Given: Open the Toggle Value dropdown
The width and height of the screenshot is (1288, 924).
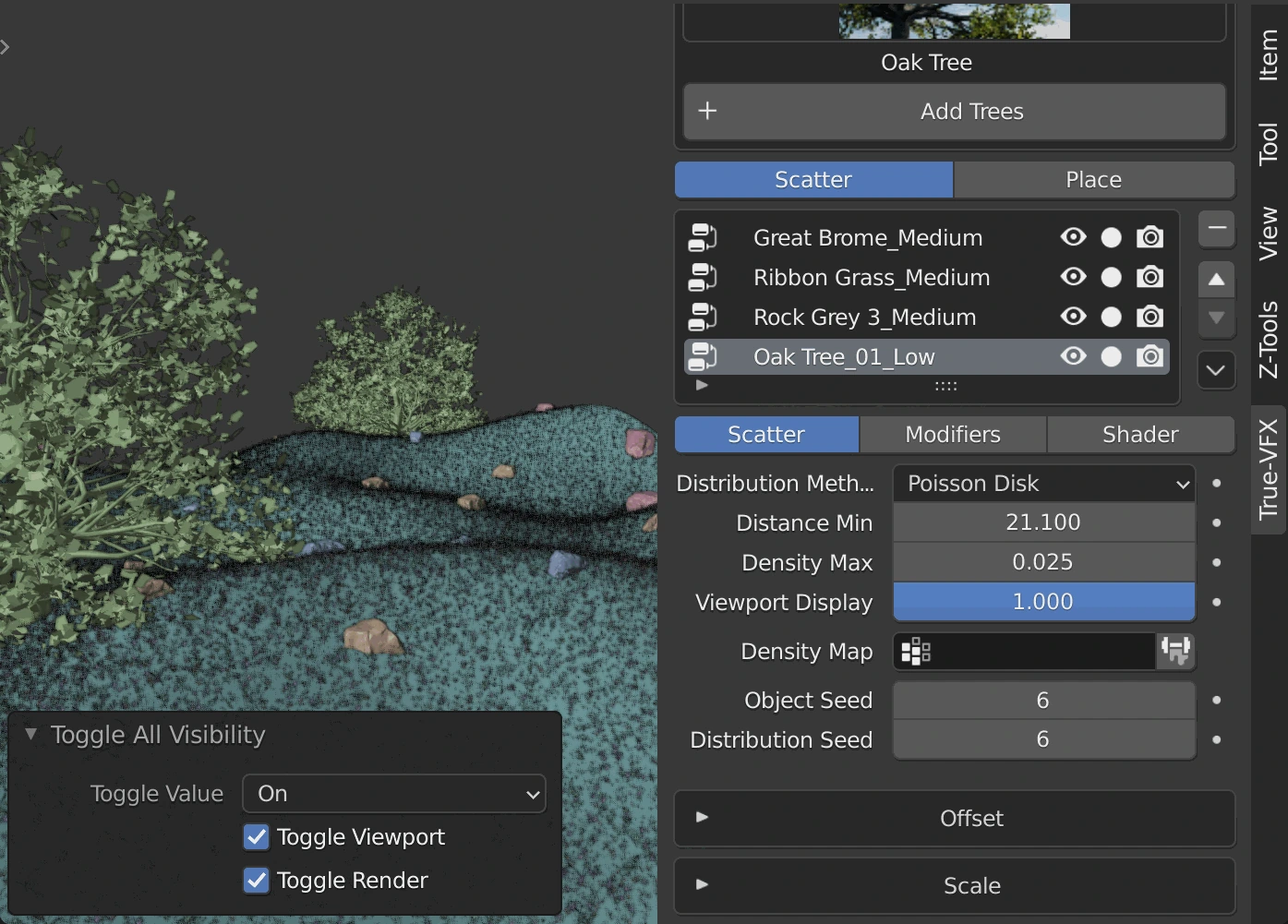Looking at the screenshot, I should pos(394,794).
